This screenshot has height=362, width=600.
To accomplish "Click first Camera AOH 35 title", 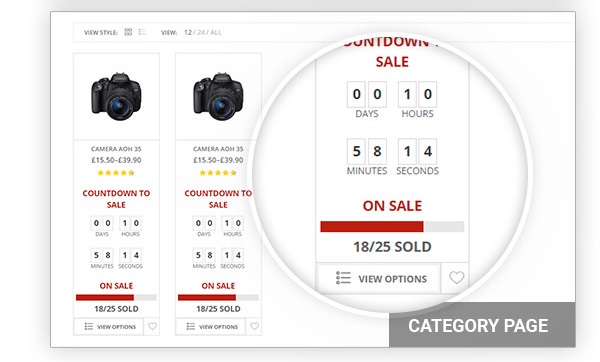I will point(116,149).
